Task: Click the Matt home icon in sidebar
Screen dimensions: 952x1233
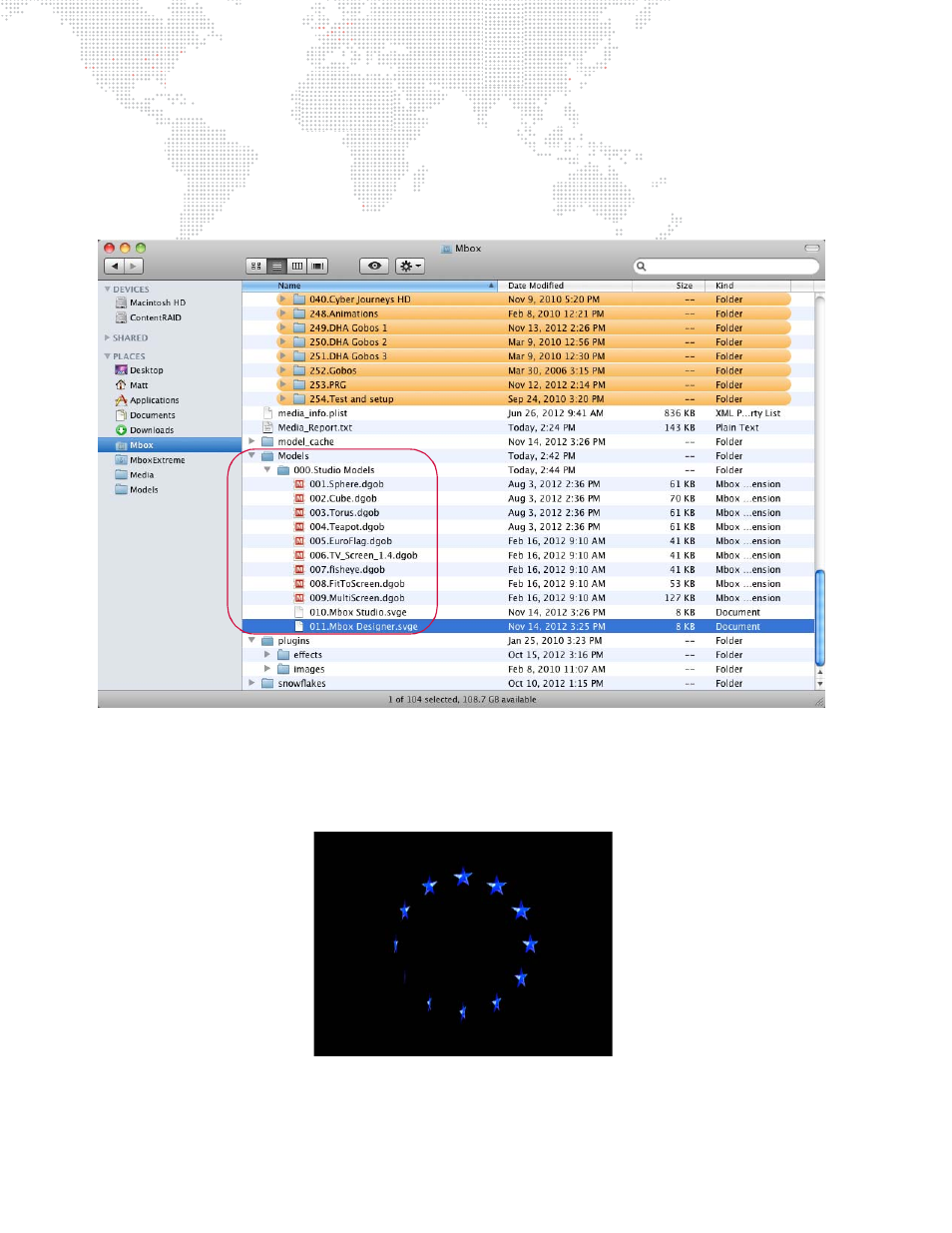Action: click(121, 385)
